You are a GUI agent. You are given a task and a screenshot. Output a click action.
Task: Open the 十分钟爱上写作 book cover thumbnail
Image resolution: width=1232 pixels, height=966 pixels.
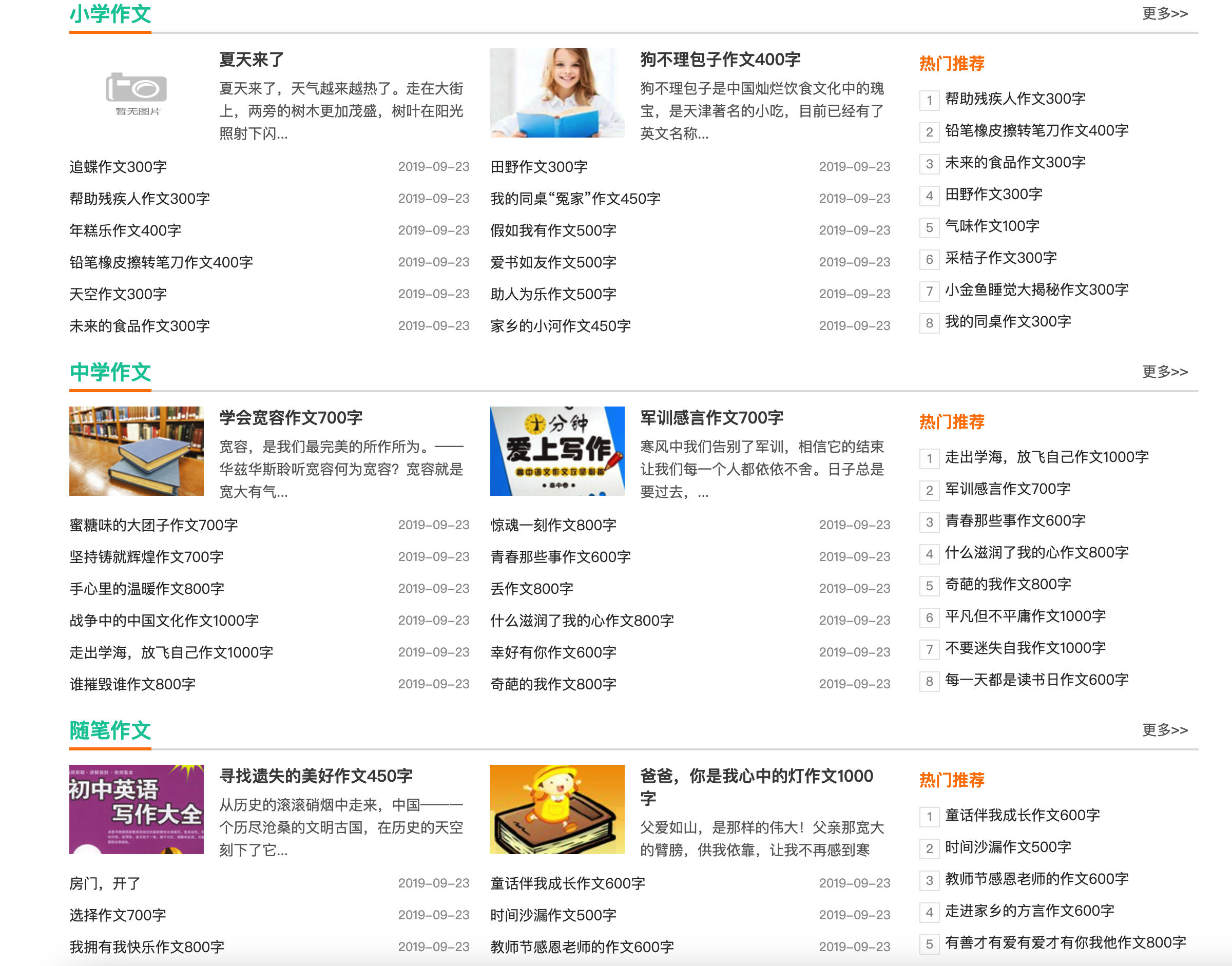pos(557,451)
